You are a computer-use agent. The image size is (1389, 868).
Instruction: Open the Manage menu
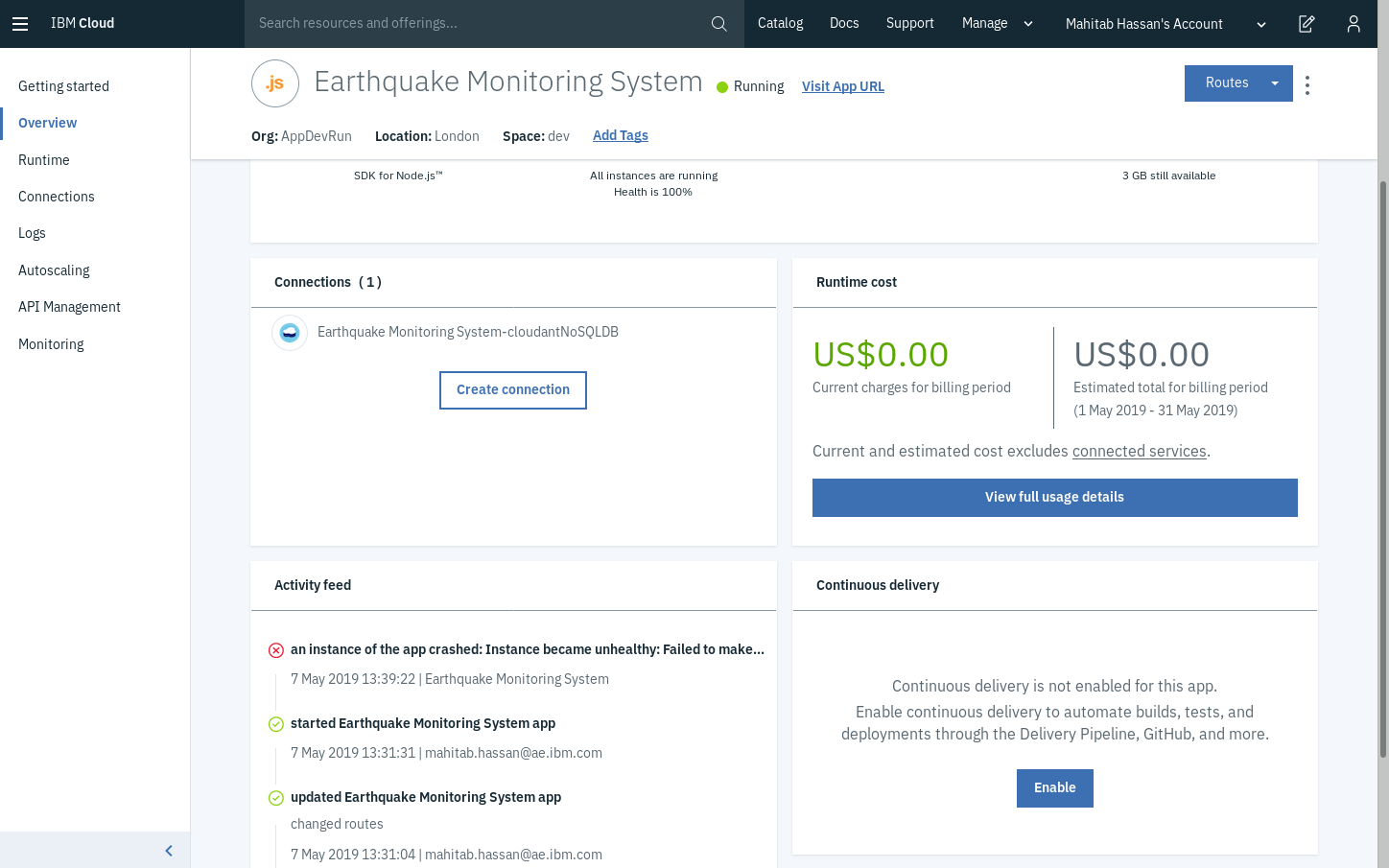[x=985, y=23]
